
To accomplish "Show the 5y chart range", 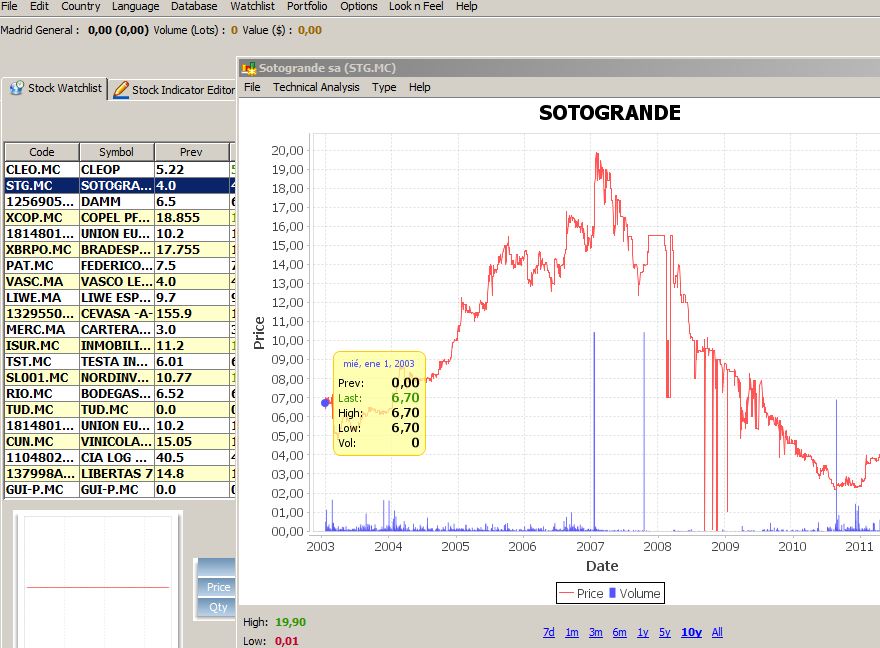I will (664, 632).
